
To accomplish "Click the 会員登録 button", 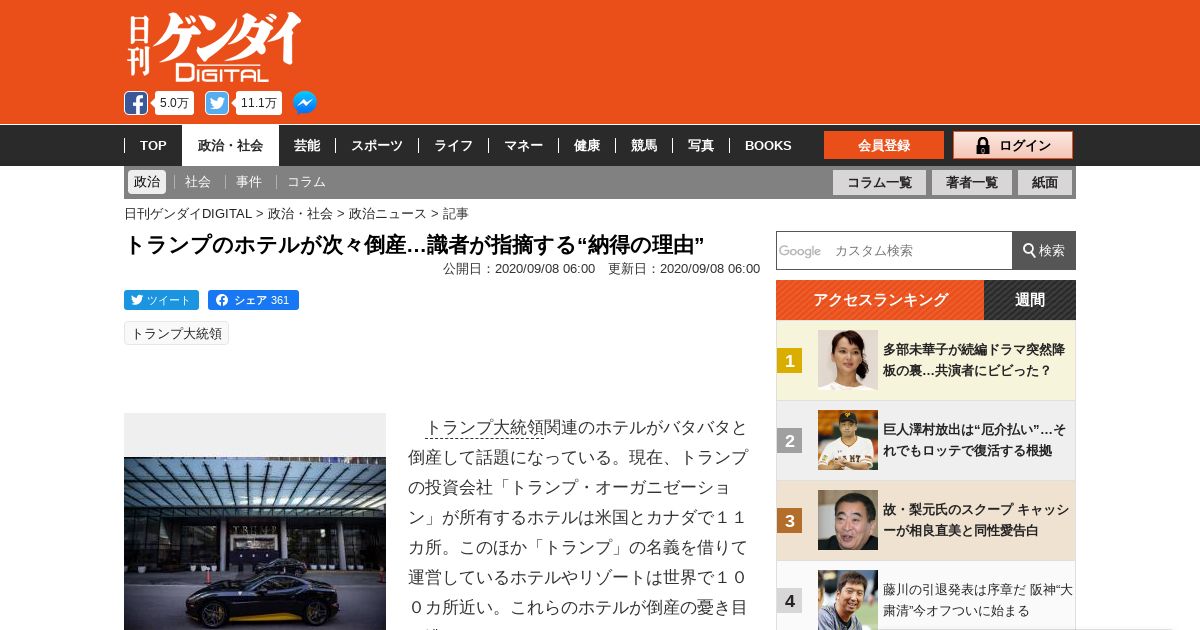I will pos(884,145).
